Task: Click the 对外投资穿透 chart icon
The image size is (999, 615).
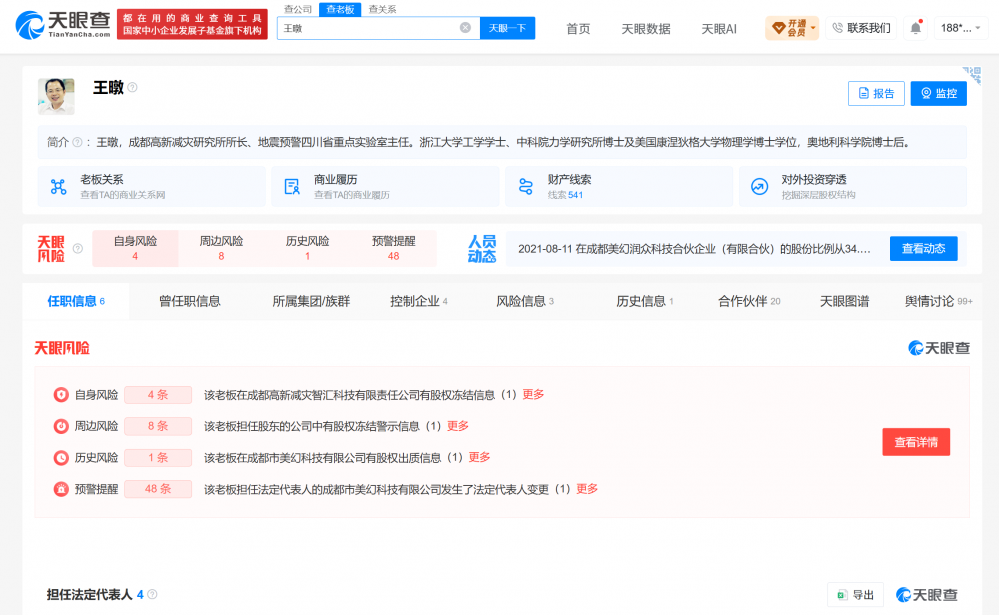Action: tap(759, 187)
